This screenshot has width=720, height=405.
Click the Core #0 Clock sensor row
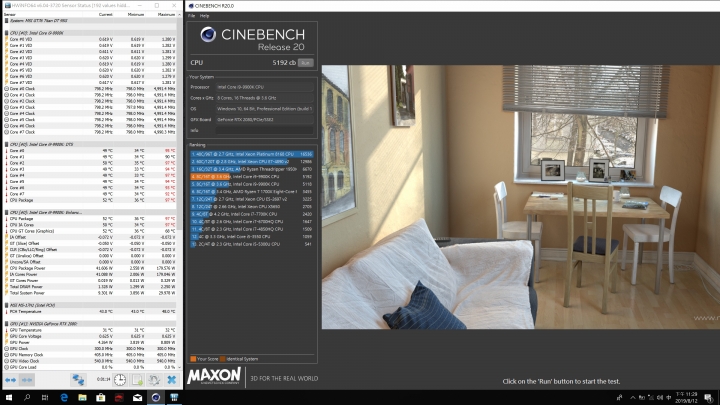90,89
